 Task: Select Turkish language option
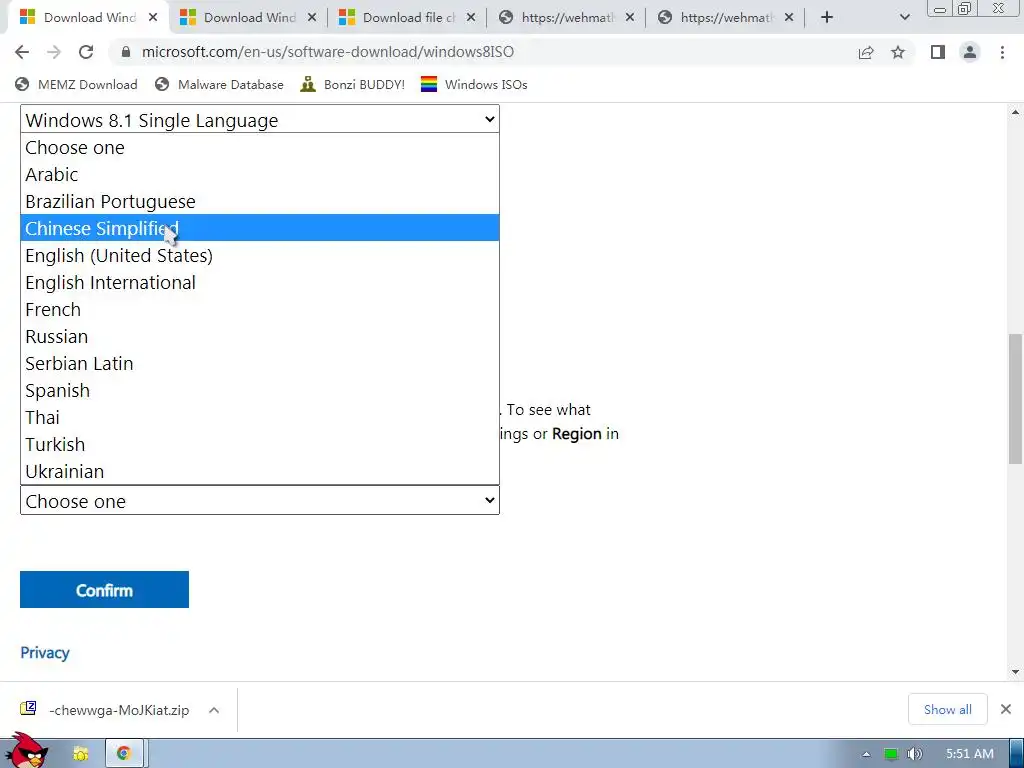pyautogui.click(x=260, y=444)
